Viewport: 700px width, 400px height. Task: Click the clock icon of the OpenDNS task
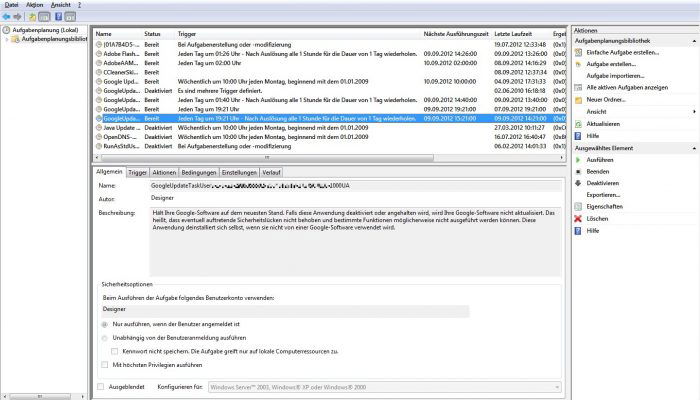[x=99, y=137]
